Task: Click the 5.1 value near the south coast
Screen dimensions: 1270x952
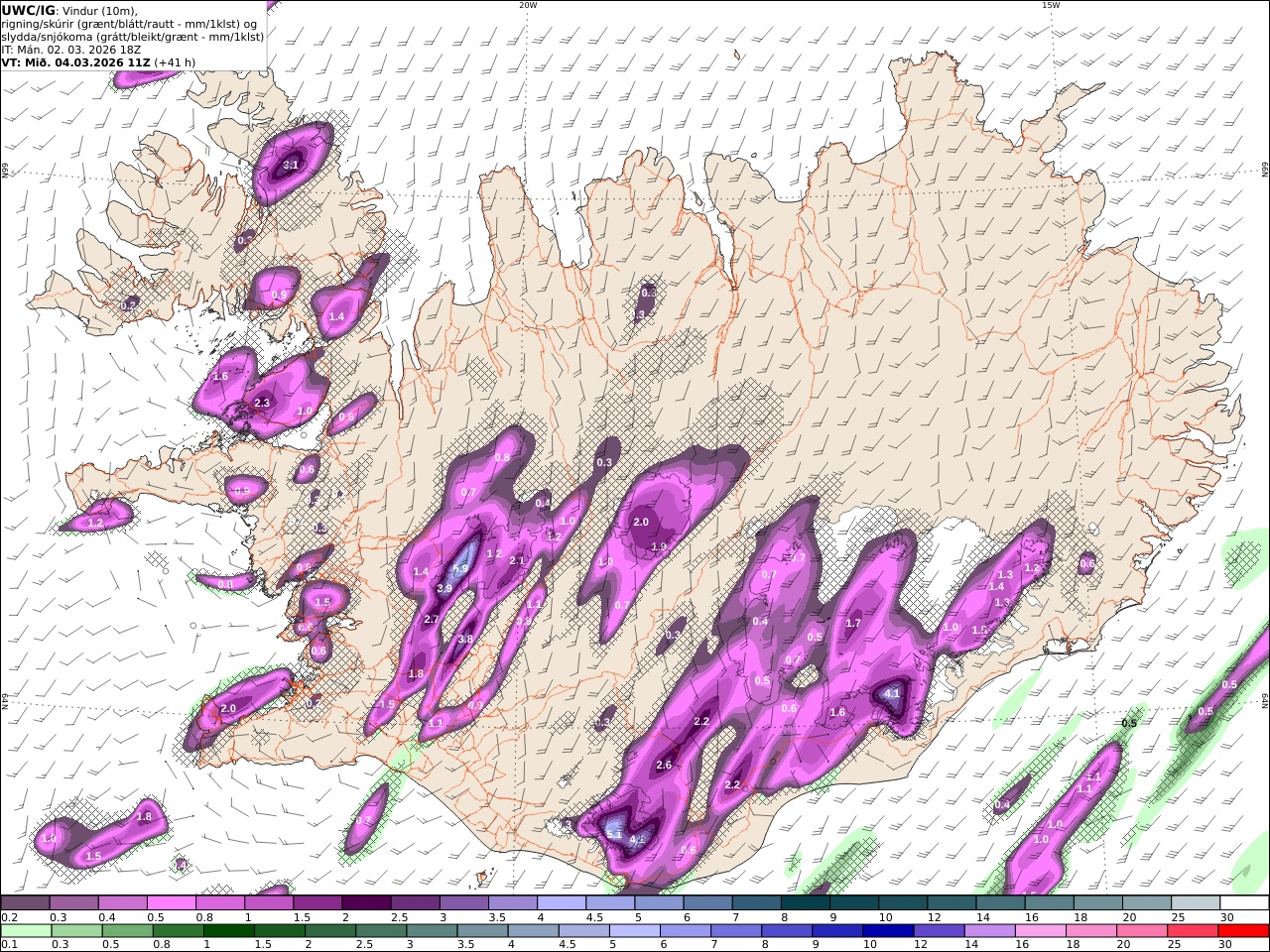Action: 614,835
